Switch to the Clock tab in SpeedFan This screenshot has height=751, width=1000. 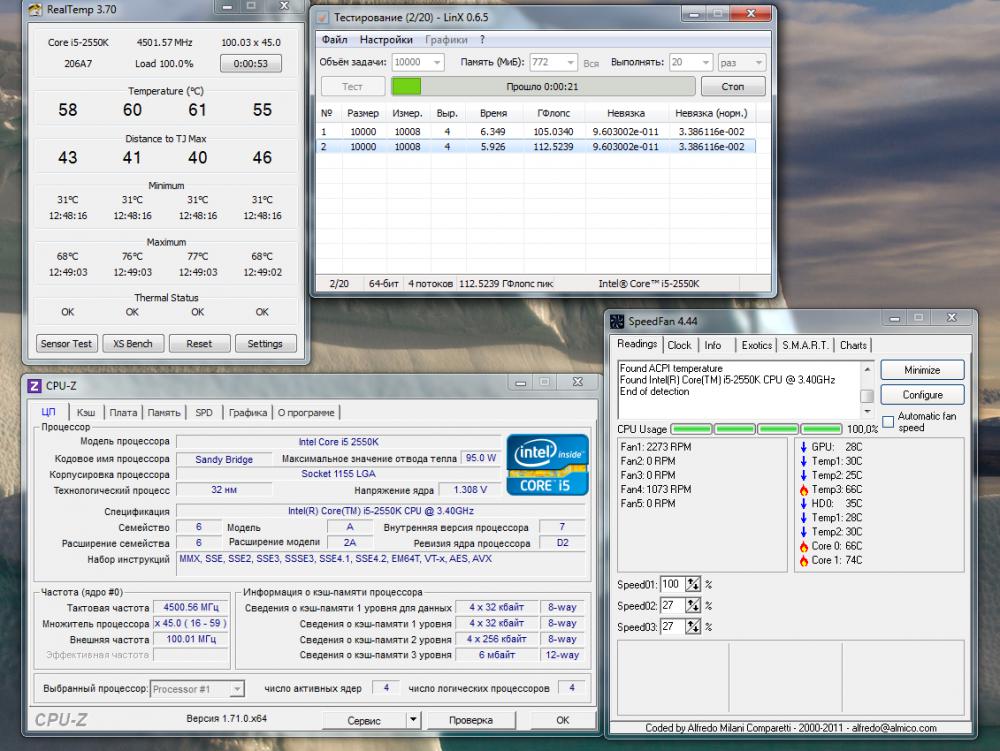coord(679,345)
